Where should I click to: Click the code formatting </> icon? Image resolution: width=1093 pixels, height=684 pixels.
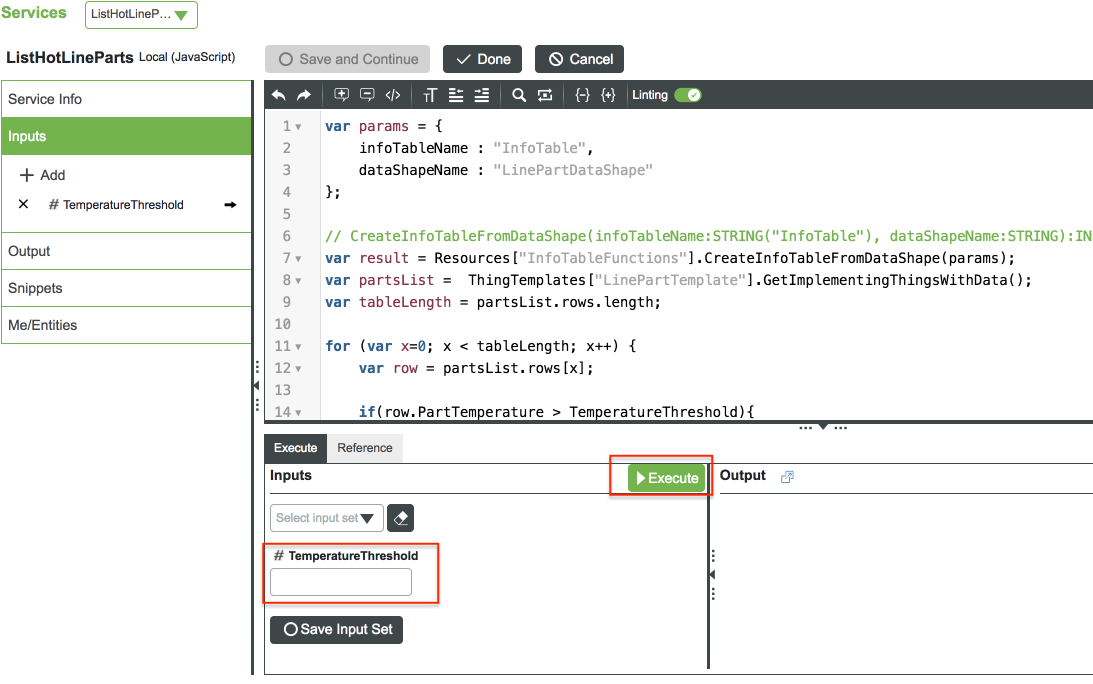[x=393, y=94]
